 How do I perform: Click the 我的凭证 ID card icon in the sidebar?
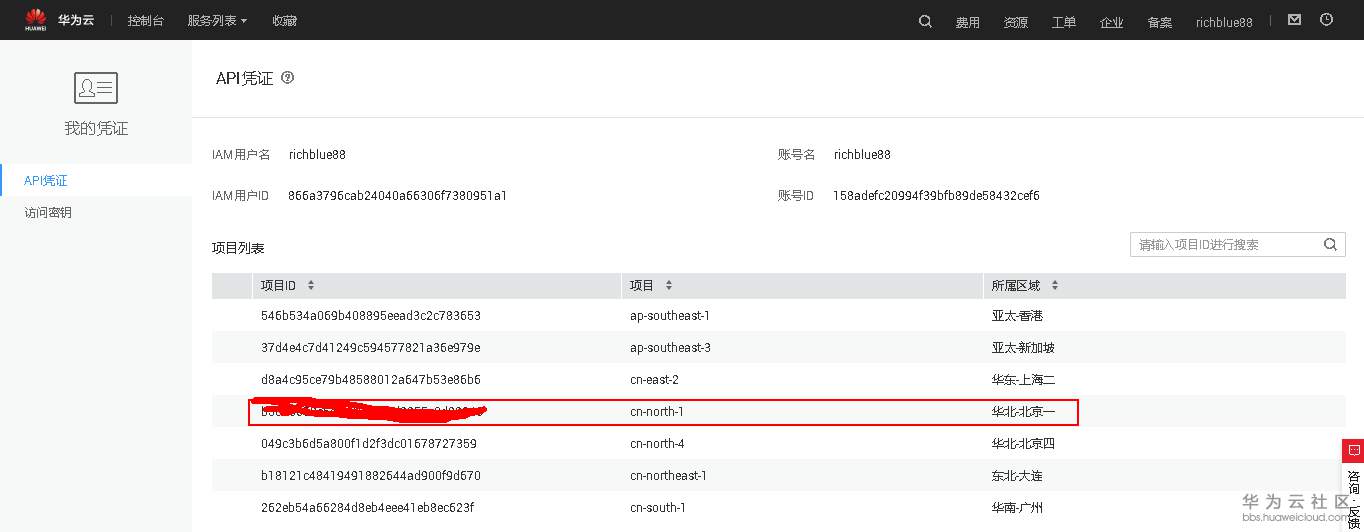(96, 88)
